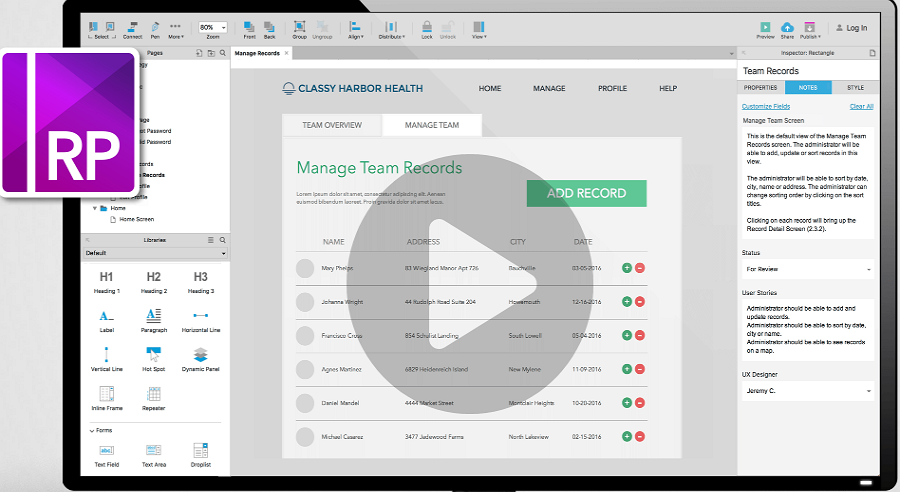Select the Team Overview tab on canvas
The width and height of the screenshot is (900, 492).
(332, 125)
